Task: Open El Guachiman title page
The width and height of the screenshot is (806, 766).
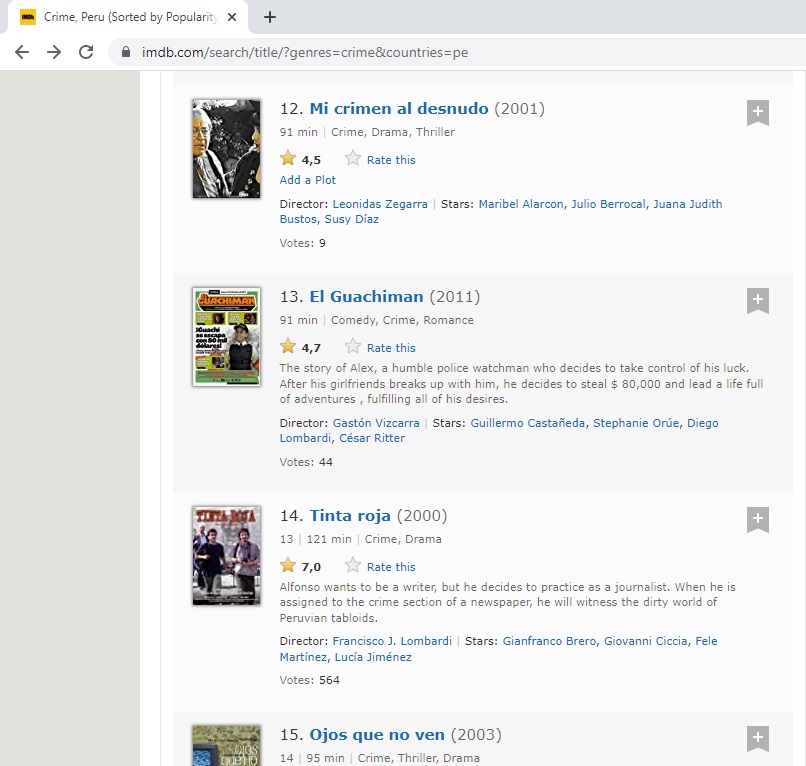Action: [366, 297]
